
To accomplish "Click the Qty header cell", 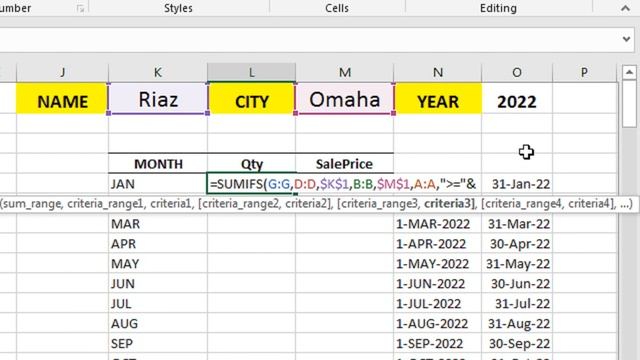I will [251, 164].
